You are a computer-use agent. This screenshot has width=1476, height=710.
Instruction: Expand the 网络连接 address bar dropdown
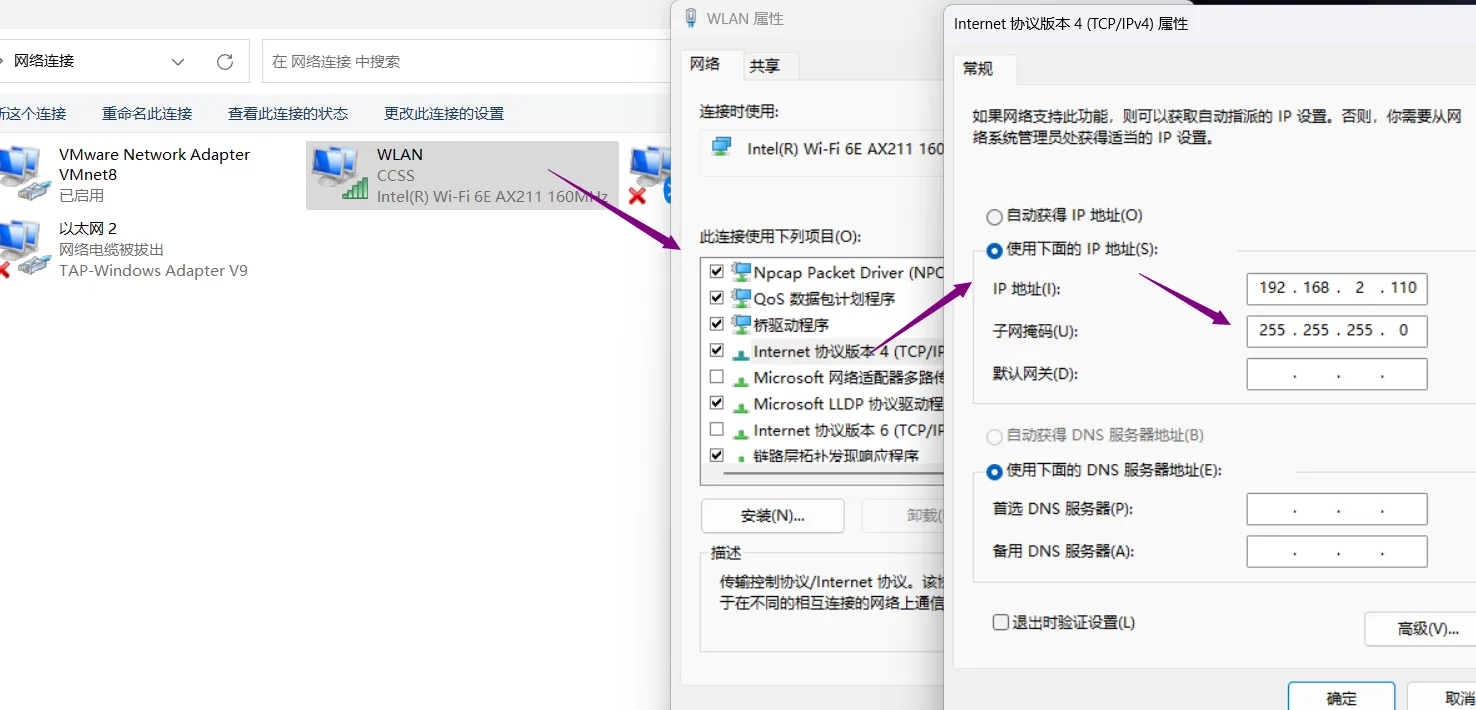point(178,62)
